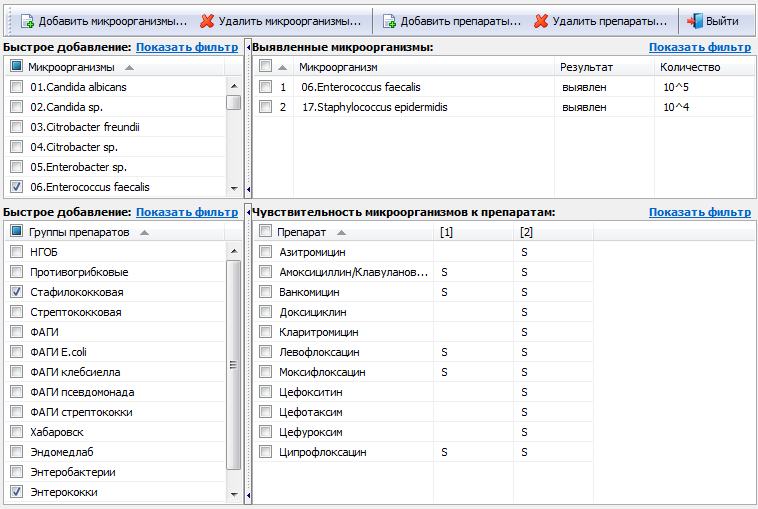Collapse left panel using top splitter arrow
The width and height of the screenshot is (758, 509).
247,47
